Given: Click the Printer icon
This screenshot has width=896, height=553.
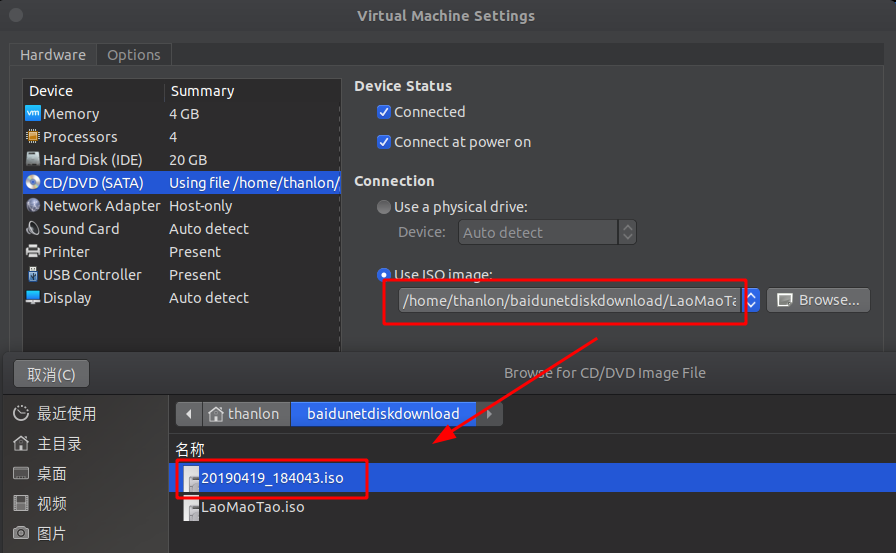Looking at the screenshot, I should click(33, 251).
